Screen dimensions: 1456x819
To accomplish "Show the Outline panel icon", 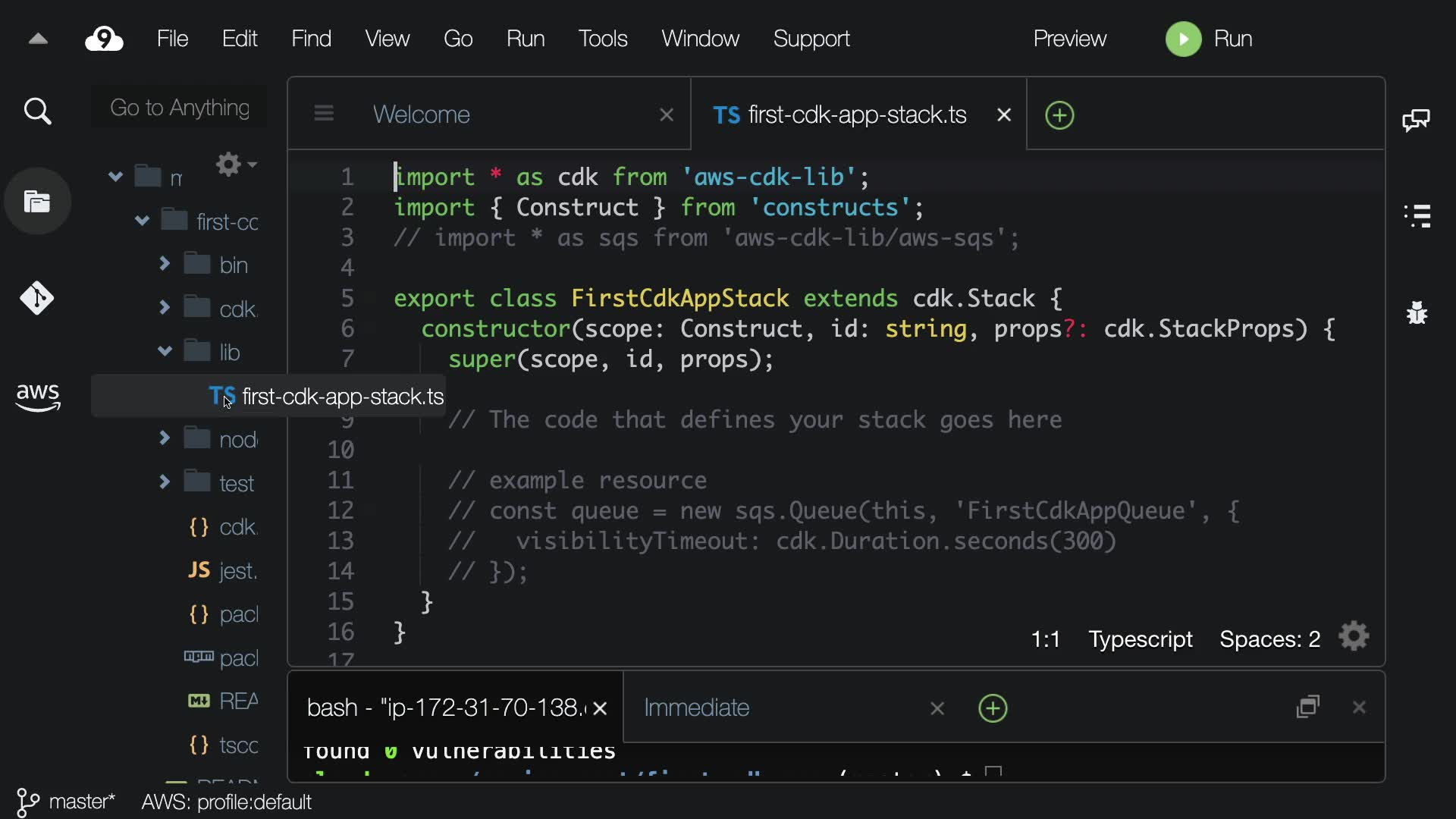I will tap(1417, 216).
